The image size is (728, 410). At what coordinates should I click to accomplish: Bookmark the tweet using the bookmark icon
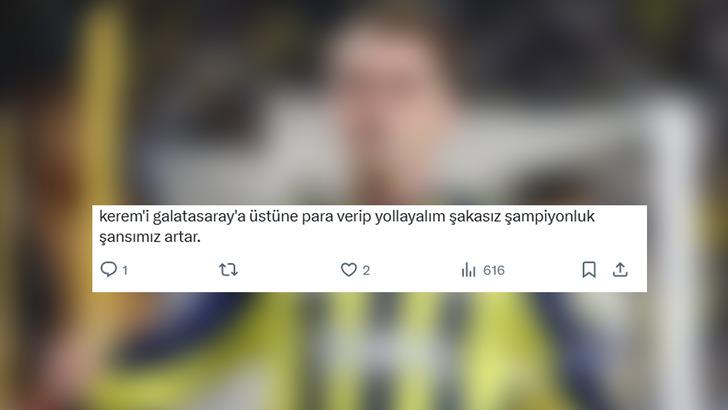[589, 270]
